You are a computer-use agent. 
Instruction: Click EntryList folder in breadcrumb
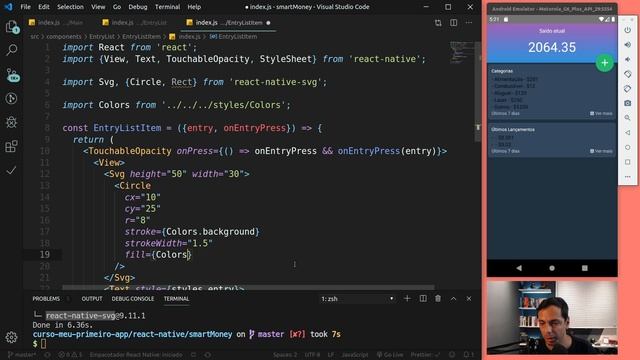coord(102,37)
